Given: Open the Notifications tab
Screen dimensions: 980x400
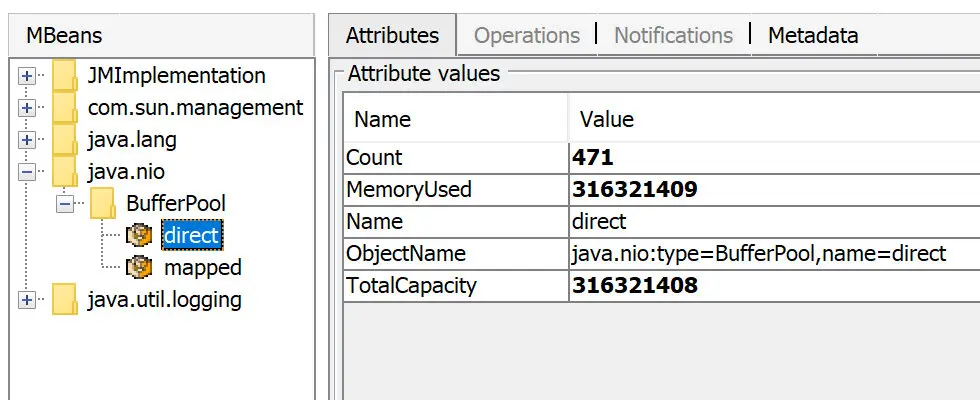Looking at the screenshot, I should (x=673, y=35).
